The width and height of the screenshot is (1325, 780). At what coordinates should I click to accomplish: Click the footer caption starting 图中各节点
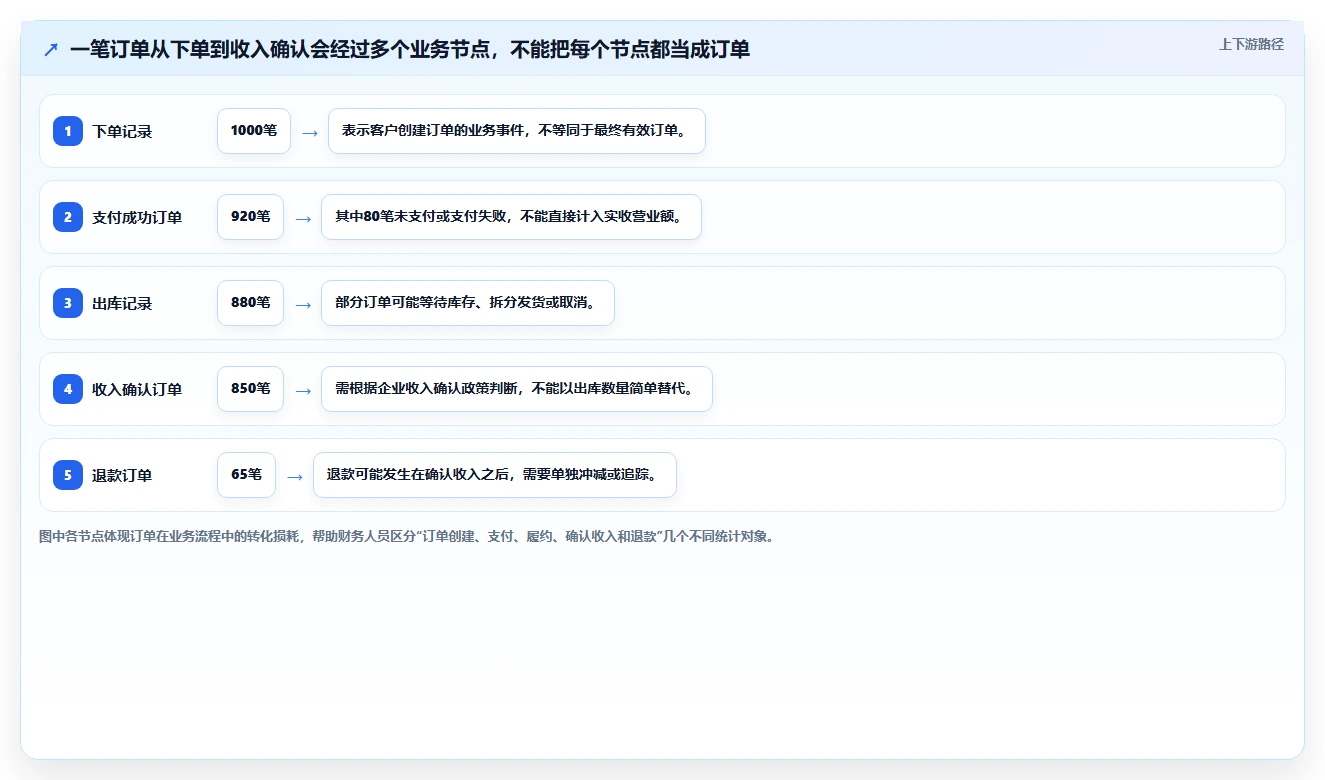pyautogui.click(x=406, y=536)
